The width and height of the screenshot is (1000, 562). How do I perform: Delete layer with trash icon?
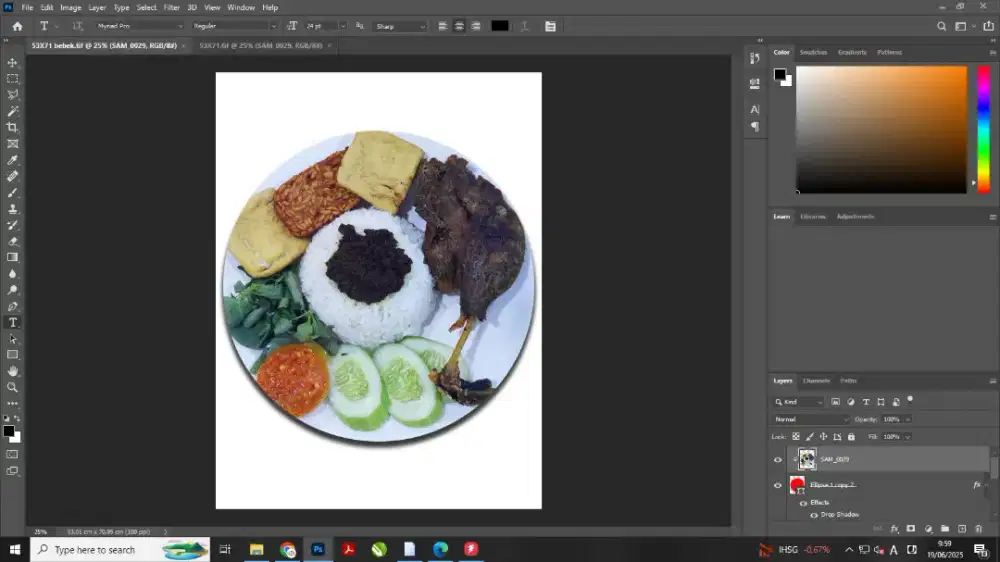(978, 529)
